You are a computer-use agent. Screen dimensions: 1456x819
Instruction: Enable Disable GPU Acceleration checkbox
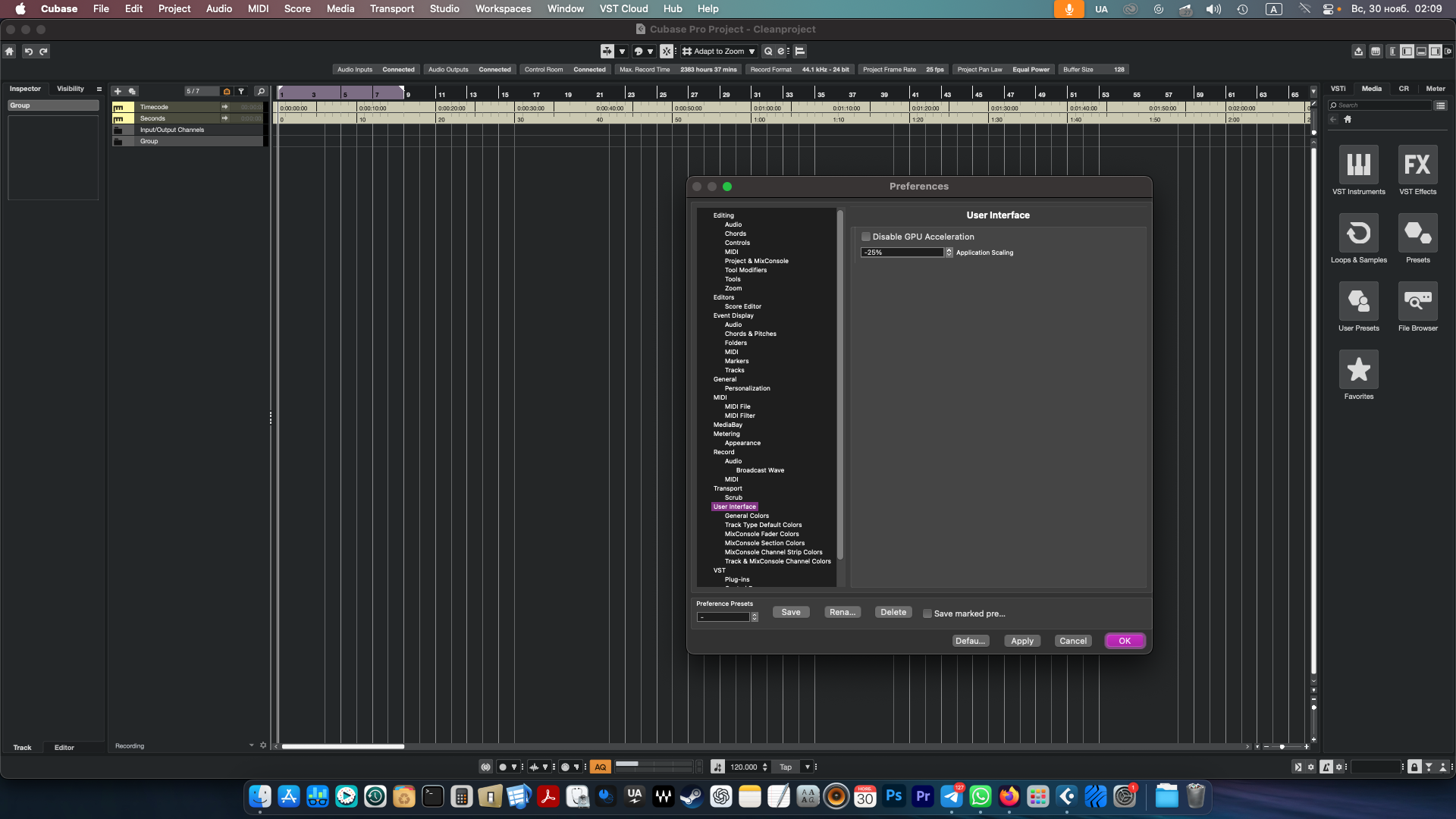866,237
